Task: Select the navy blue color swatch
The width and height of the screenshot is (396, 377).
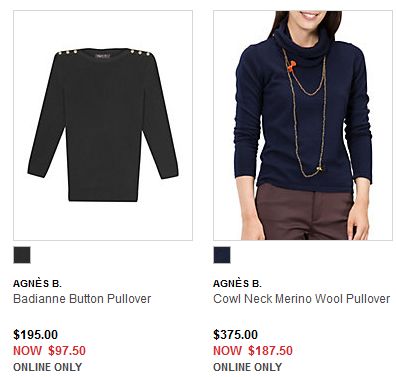Action: (222, 255)
